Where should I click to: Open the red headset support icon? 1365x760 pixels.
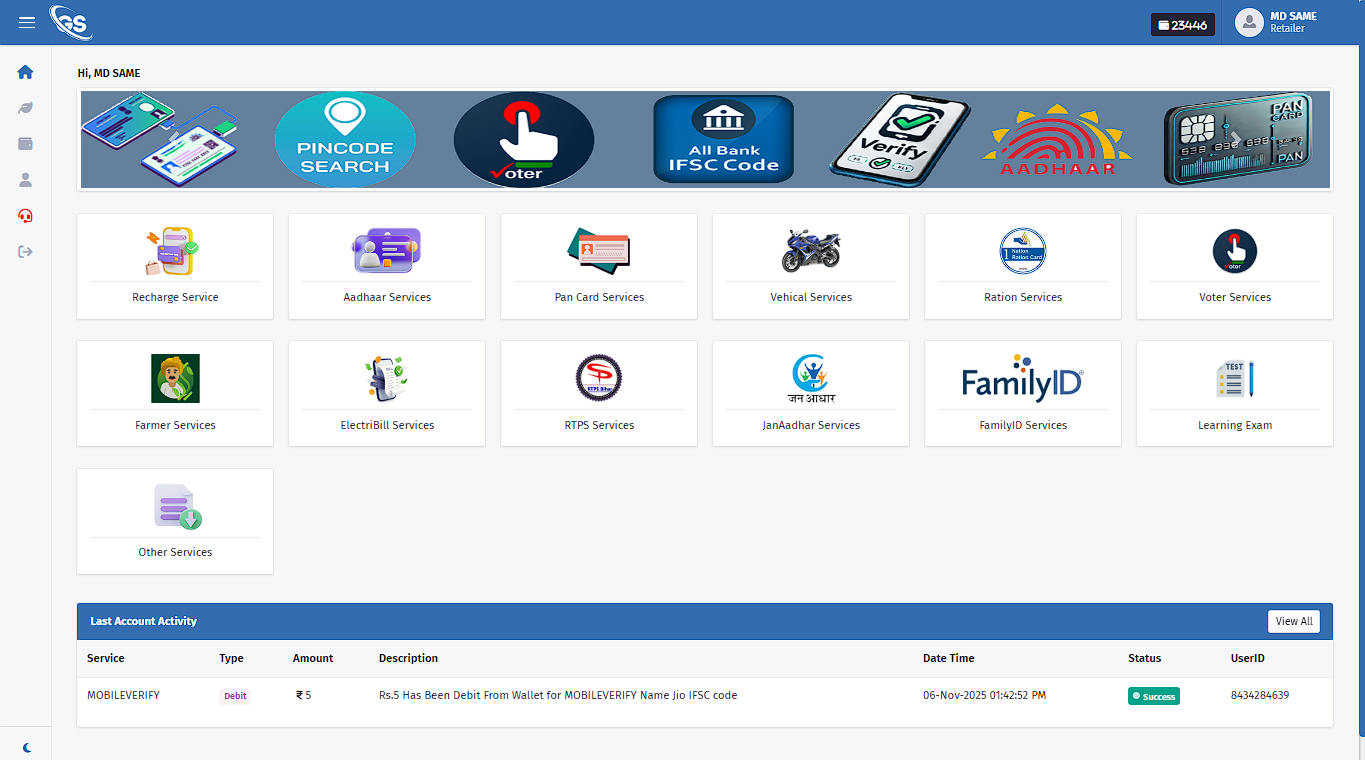[26, 216]
